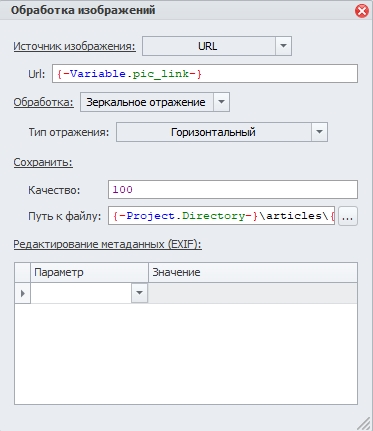Close the Обработка изображений dialog
This screenshot has height=431, width=373.
click(x=362, y=11)
